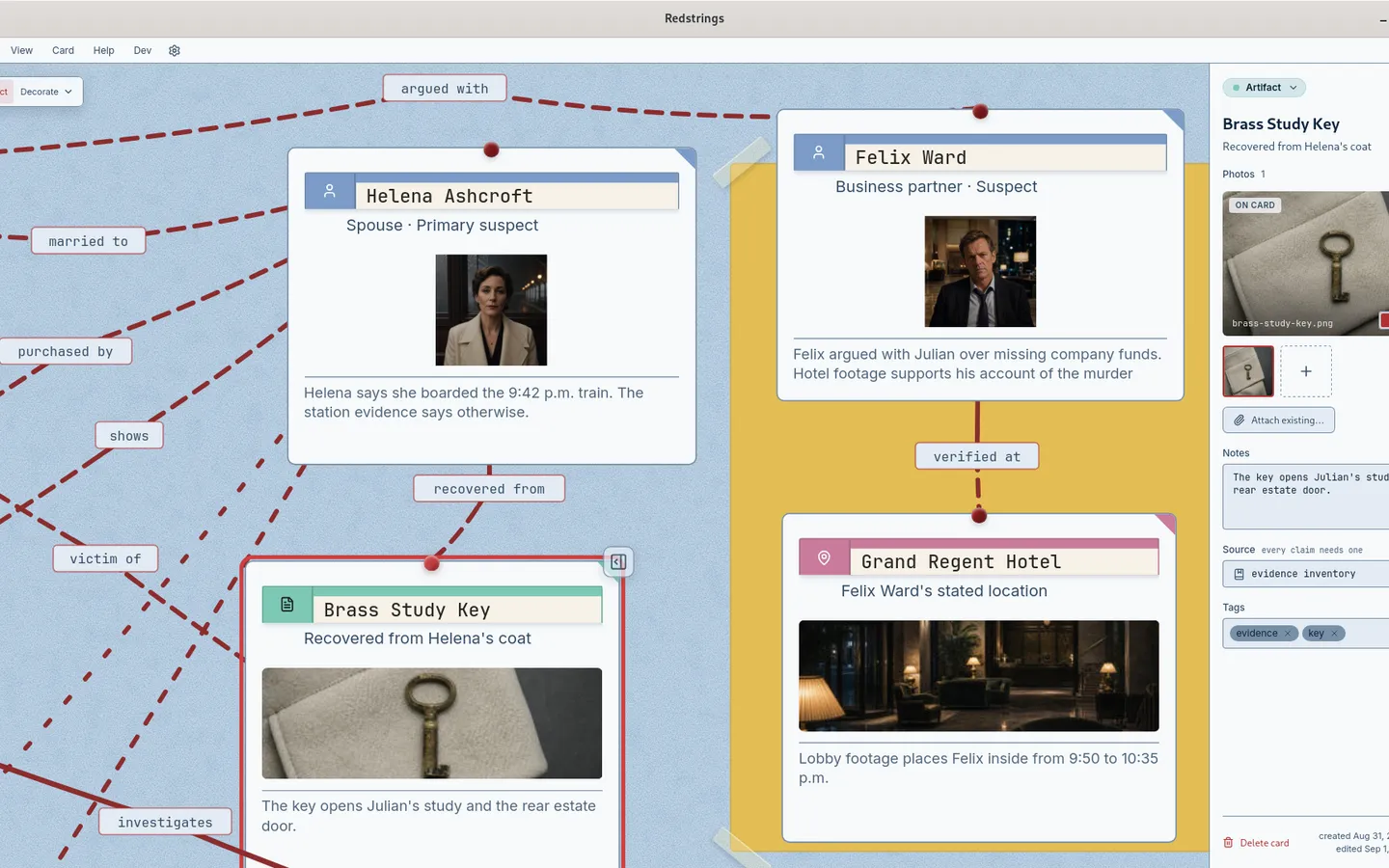
Task: Click the ON CARD badge on the photo
Action: tap(1255, 205)
